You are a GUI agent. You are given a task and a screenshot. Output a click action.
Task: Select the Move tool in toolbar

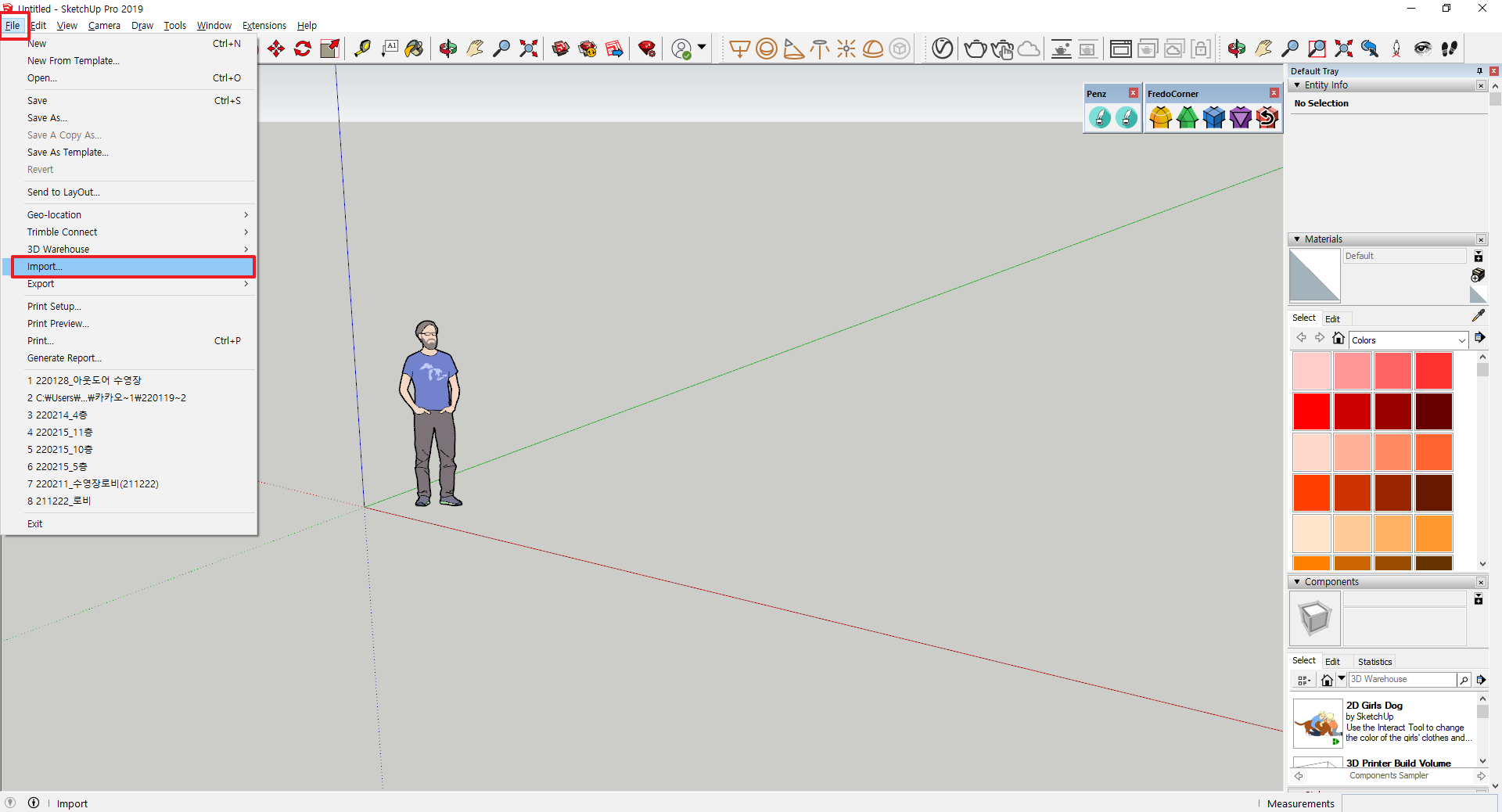pyautogui.click(x=276, y=49)
